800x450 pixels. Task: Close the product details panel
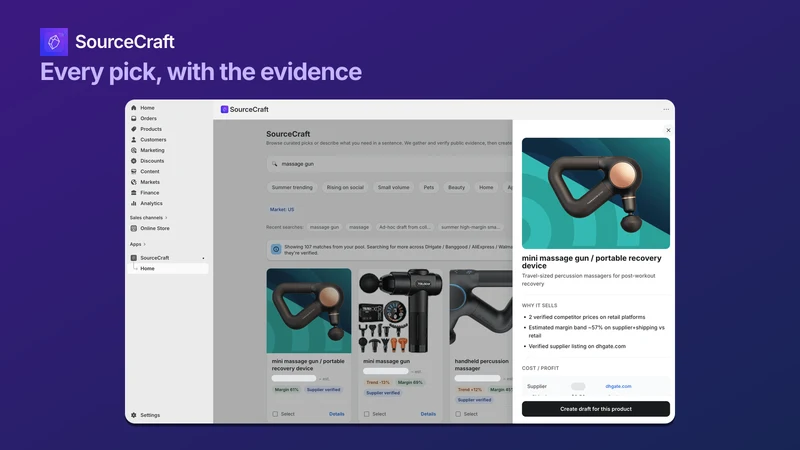(x=668, y=130)
